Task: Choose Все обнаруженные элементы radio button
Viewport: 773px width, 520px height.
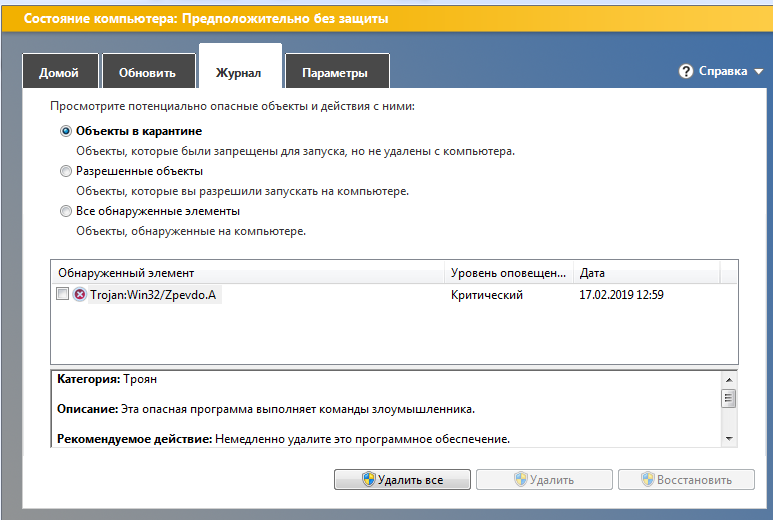Action: click(x=66, y=211)
